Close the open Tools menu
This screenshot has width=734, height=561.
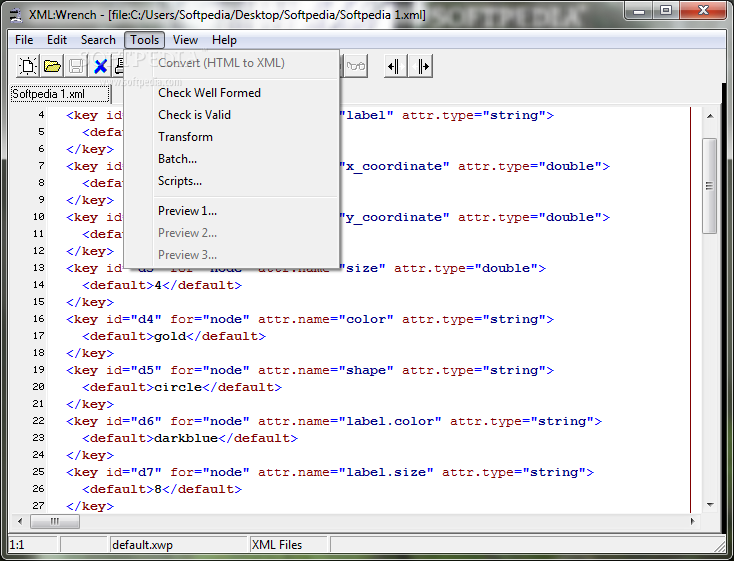pyautogui.click(x=145, y=40)
